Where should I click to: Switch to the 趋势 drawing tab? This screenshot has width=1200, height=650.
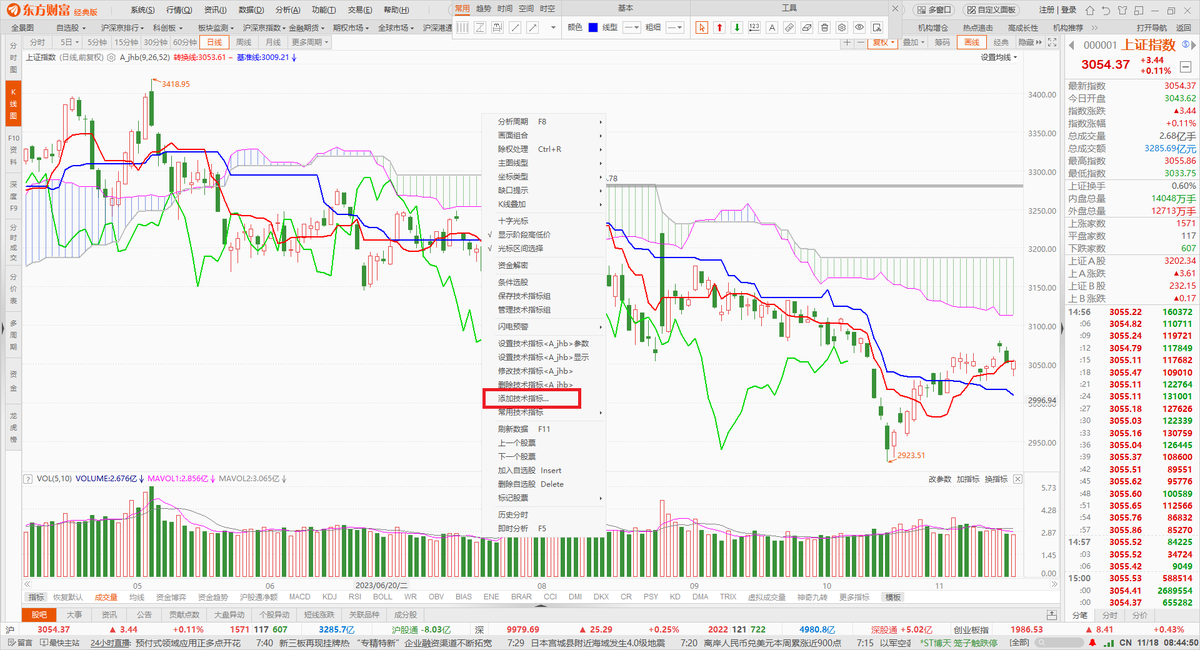[483, 8]
